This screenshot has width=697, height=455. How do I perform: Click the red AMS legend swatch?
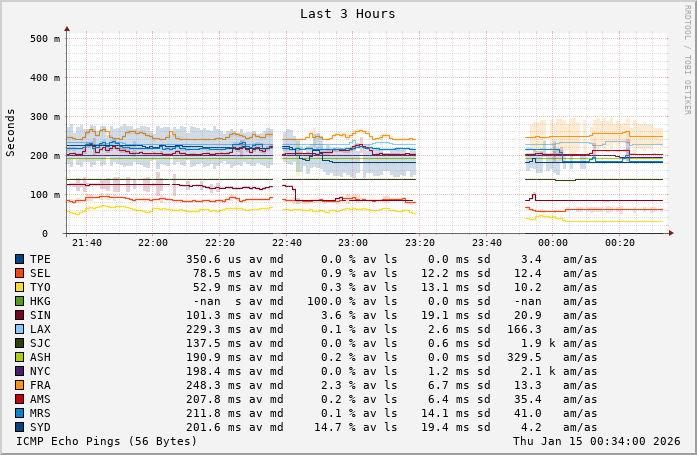(19, 399)
